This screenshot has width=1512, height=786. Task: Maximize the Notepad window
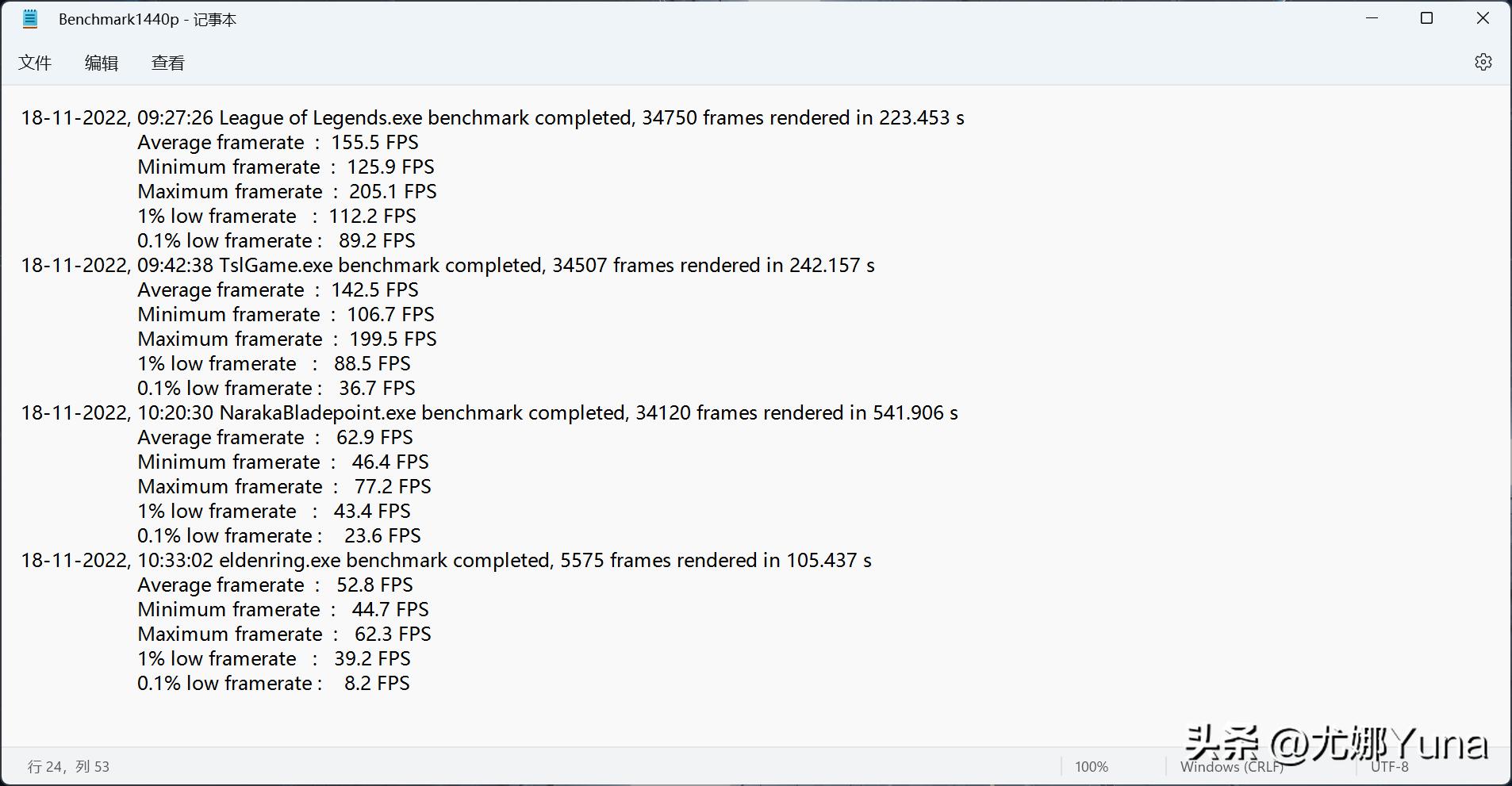pyautogui.click(x=1426, y=18)
